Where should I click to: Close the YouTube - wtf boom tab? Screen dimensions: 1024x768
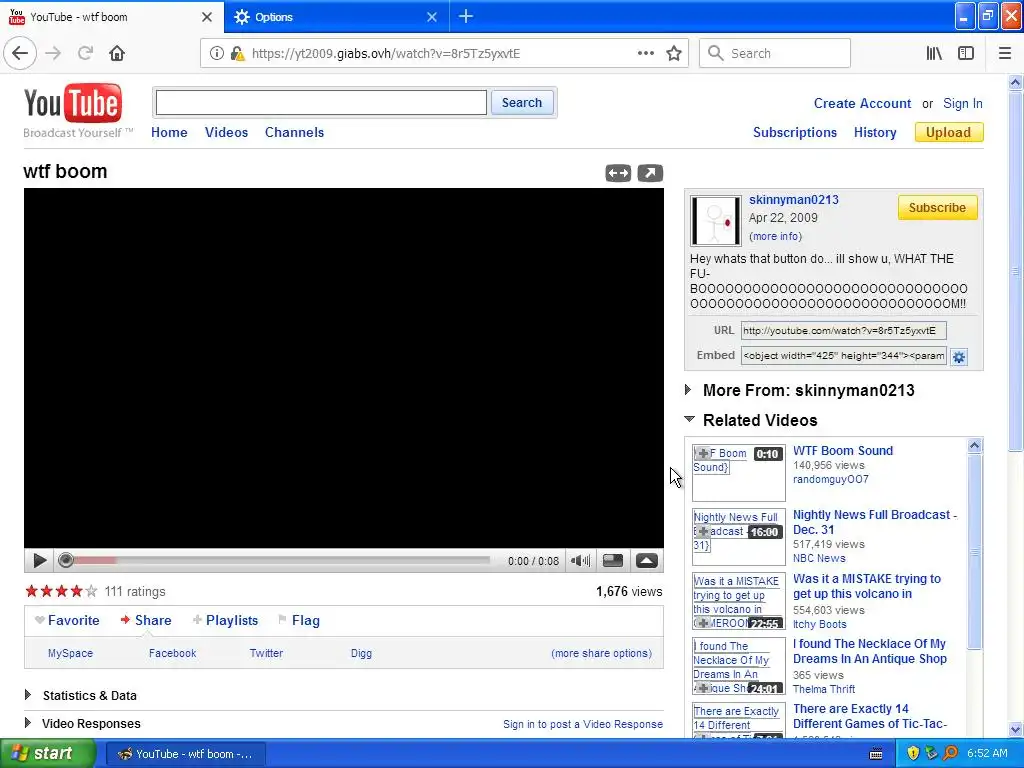(x=207, y=17)
